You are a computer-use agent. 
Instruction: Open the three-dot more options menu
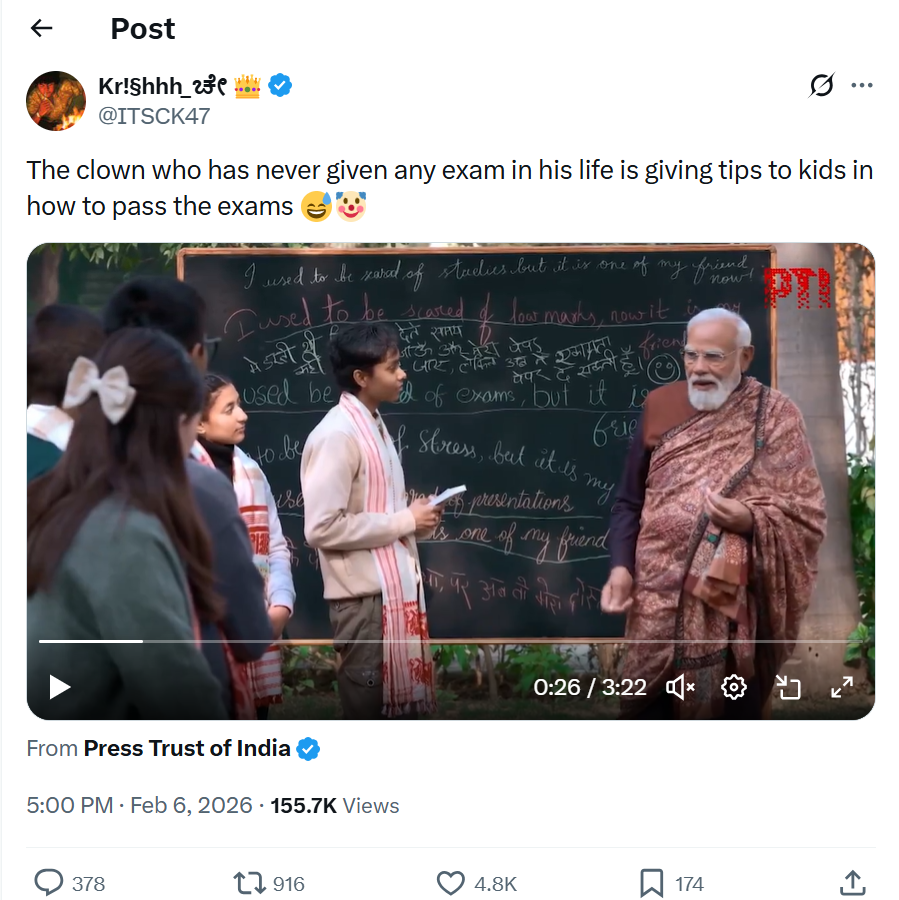(x=861, y=86)
